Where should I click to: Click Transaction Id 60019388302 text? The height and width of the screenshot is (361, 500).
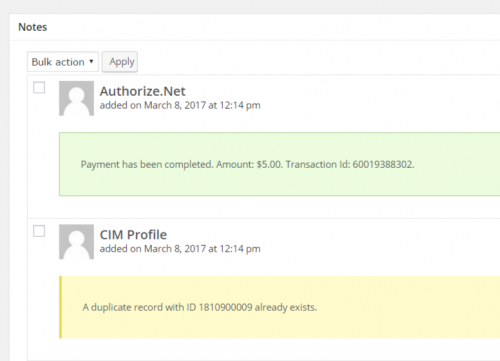tap(350, 164)
